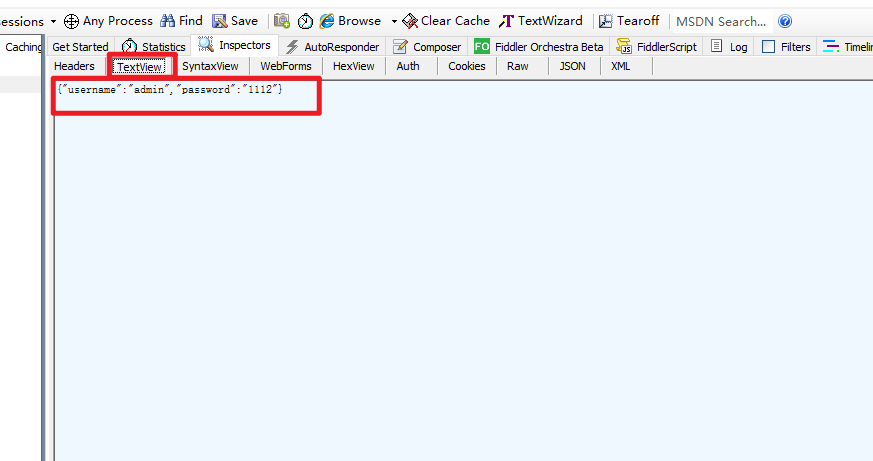
Task: Select the Headers inspector tab
Action: (74, 66)
